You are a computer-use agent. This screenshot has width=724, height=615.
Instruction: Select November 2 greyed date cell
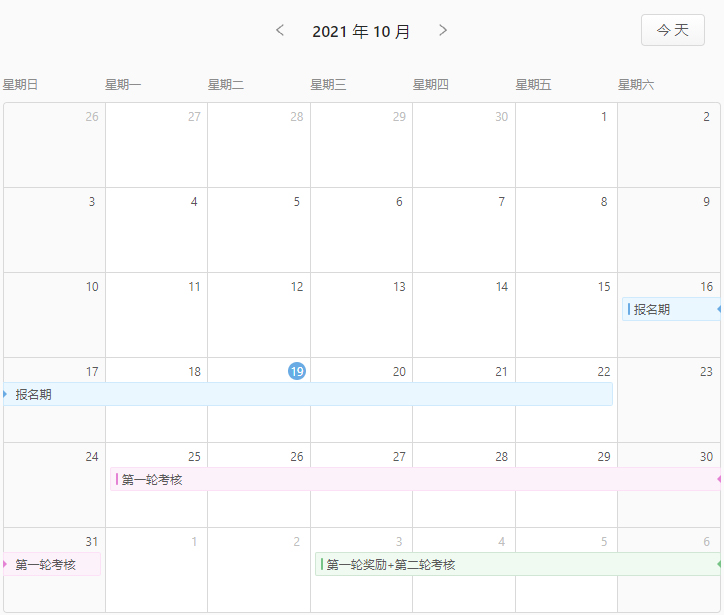(259, 580)
